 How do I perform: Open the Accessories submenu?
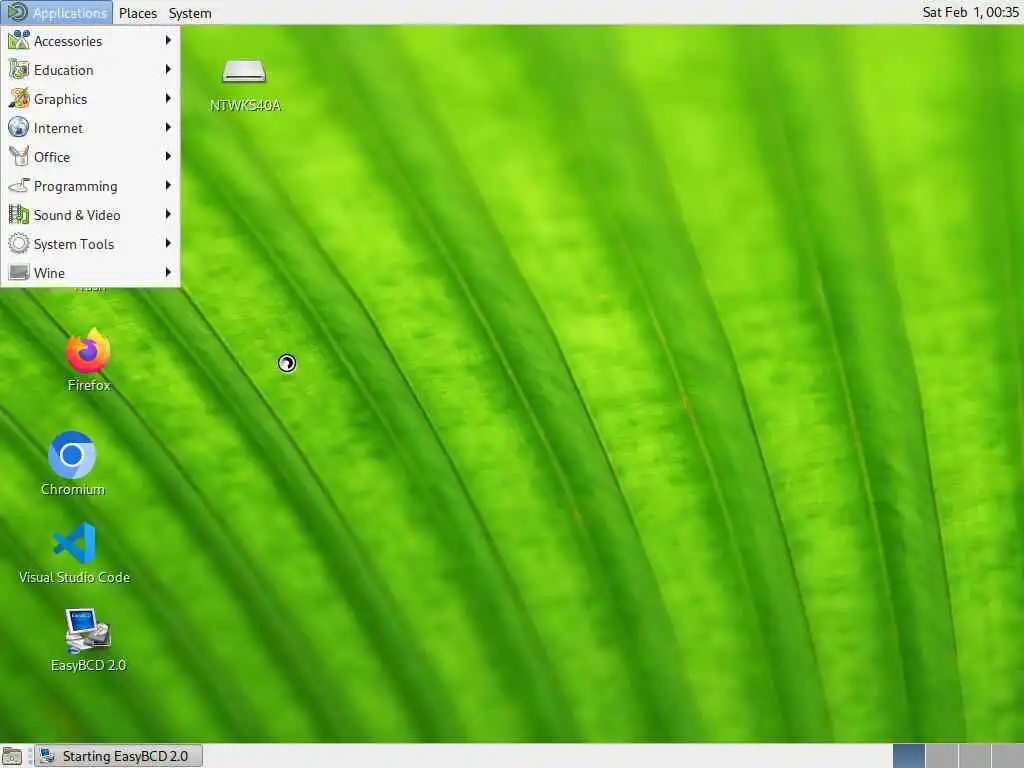click(90, 40)
